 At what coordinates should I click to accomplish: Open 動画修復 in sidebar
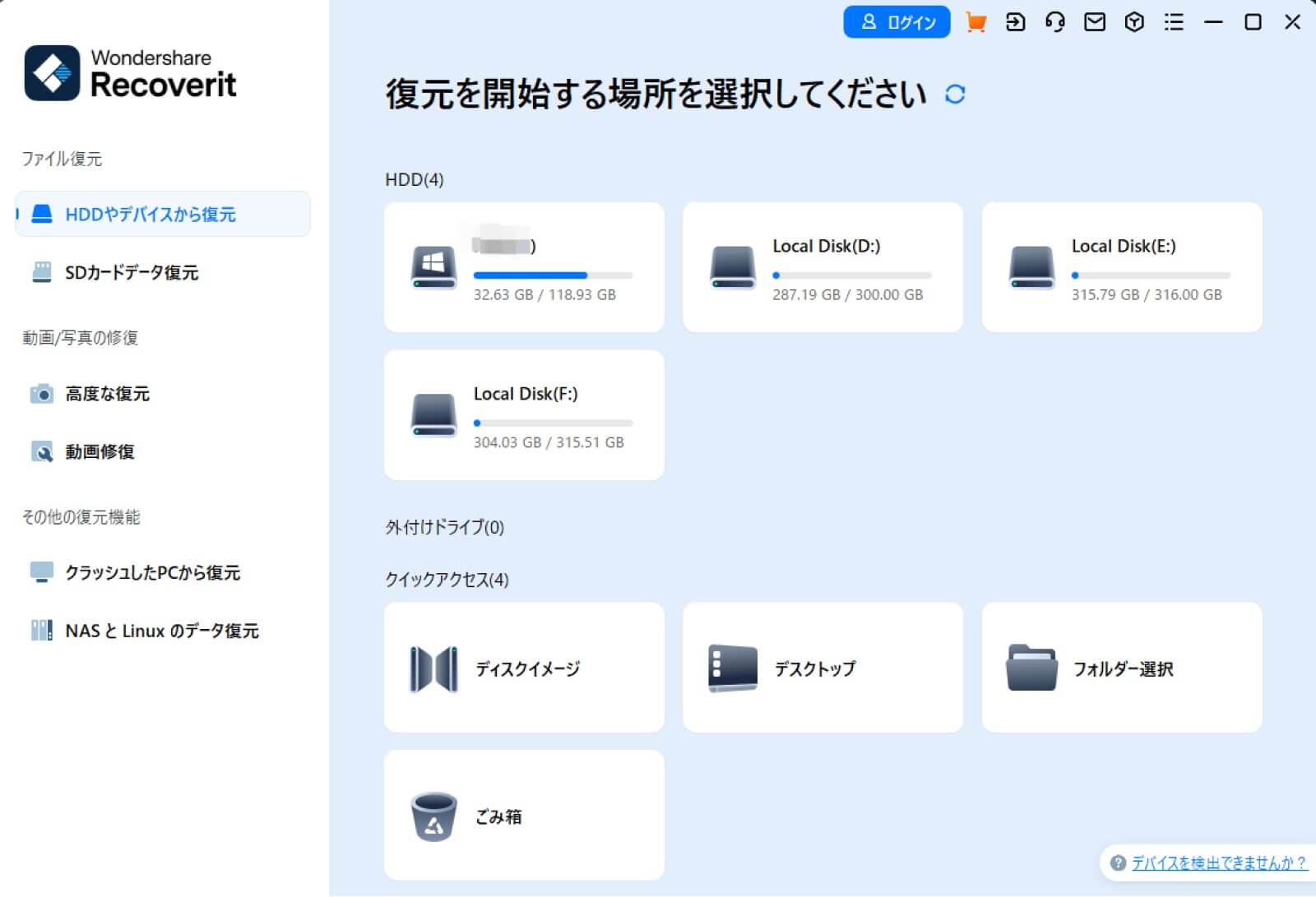(163, 451)
